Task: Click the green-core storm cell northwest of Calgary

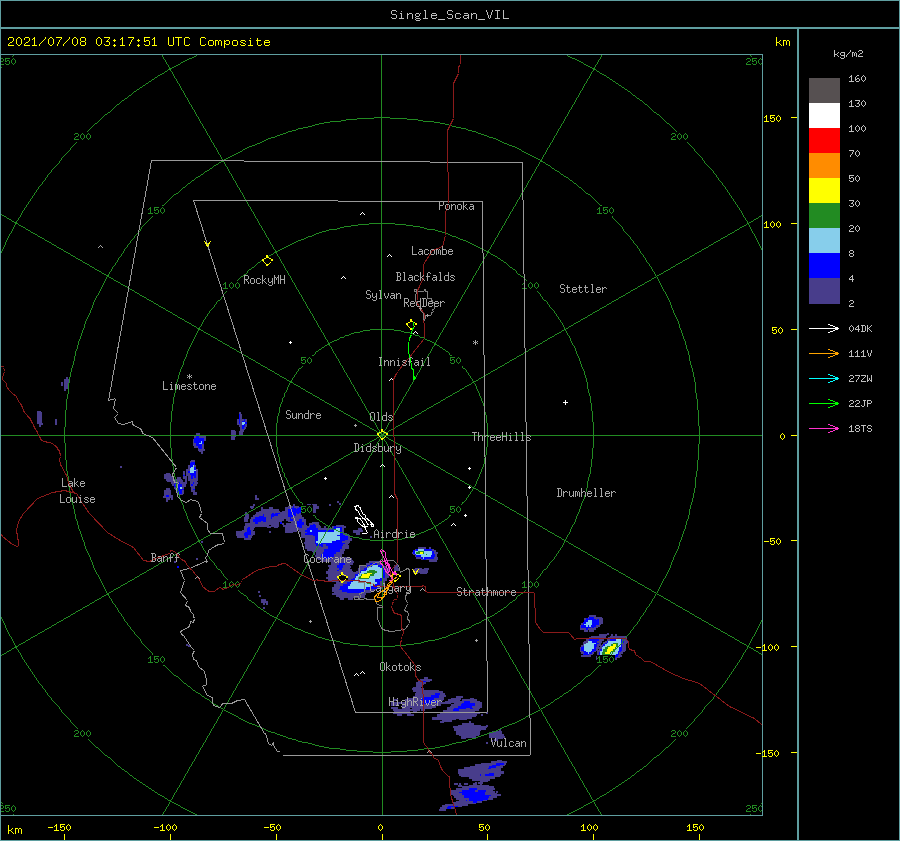Action: [367, 573]
